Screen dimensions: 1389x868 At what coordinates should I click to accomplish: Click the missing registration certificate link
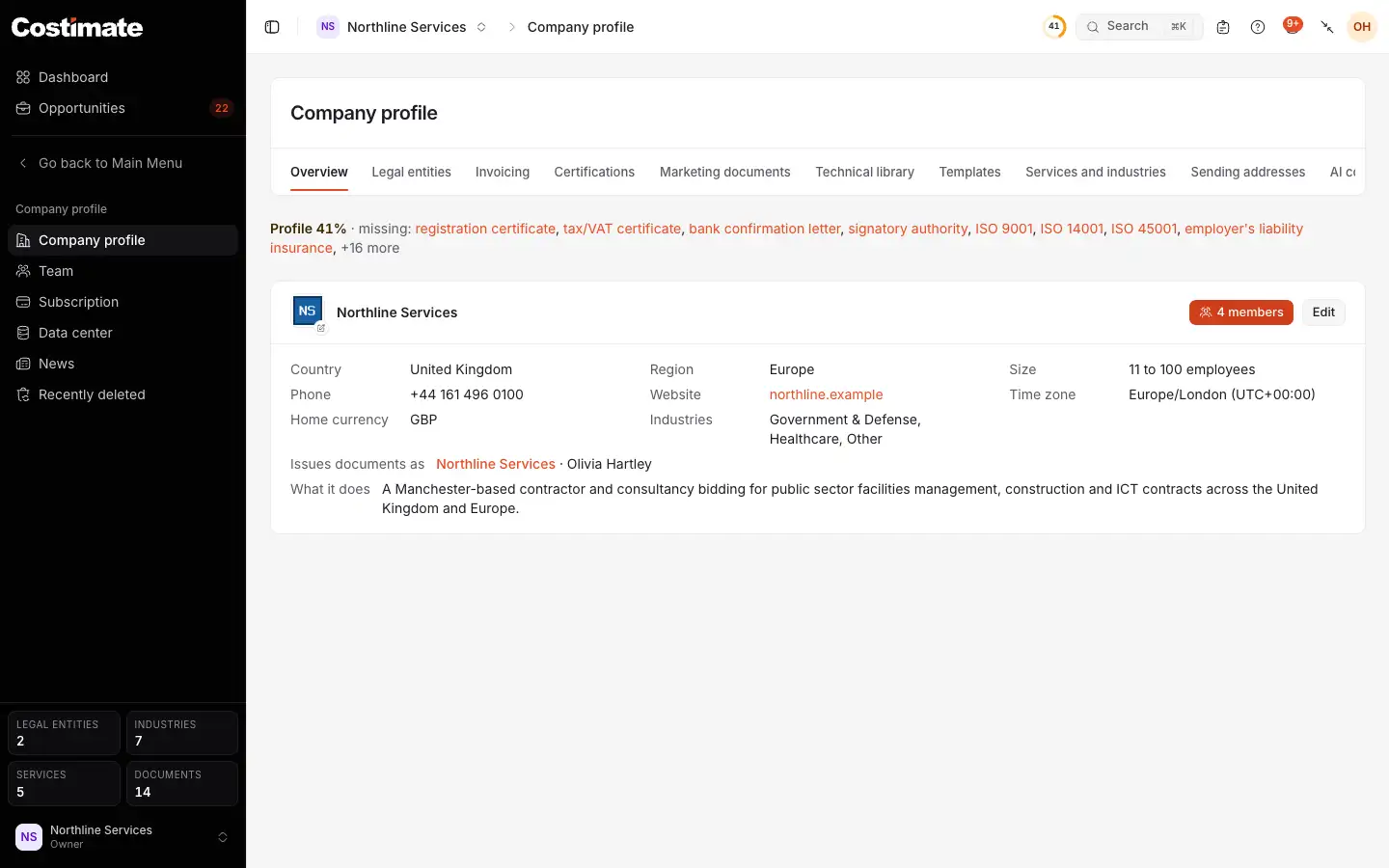point(485,229)
